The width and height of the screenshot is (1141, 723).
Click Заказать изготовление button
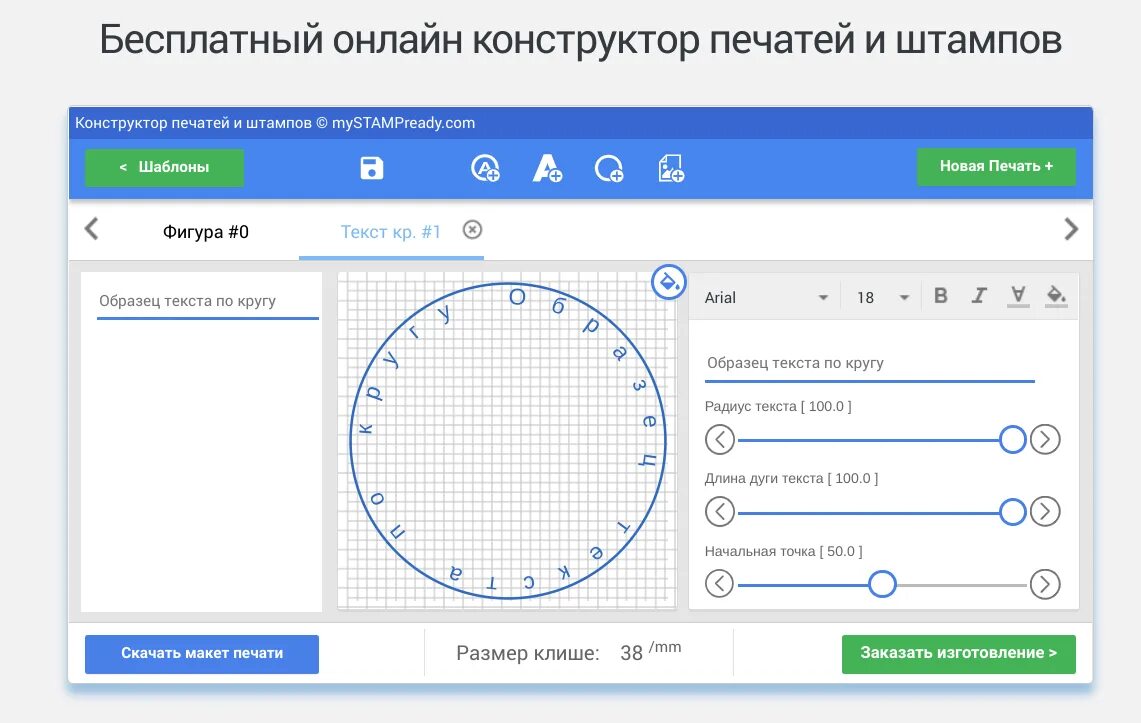(958, 654)
